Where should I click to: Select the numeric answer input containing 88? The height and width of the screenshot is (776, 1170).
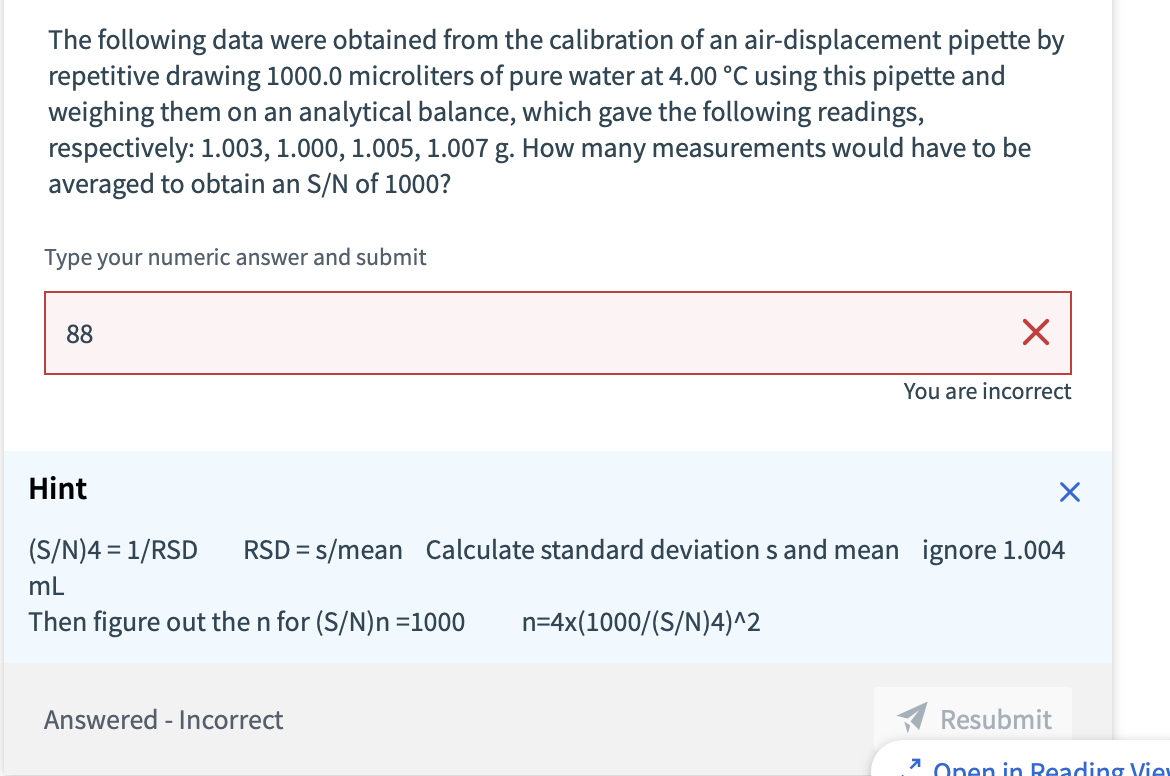tap(400, 333)
